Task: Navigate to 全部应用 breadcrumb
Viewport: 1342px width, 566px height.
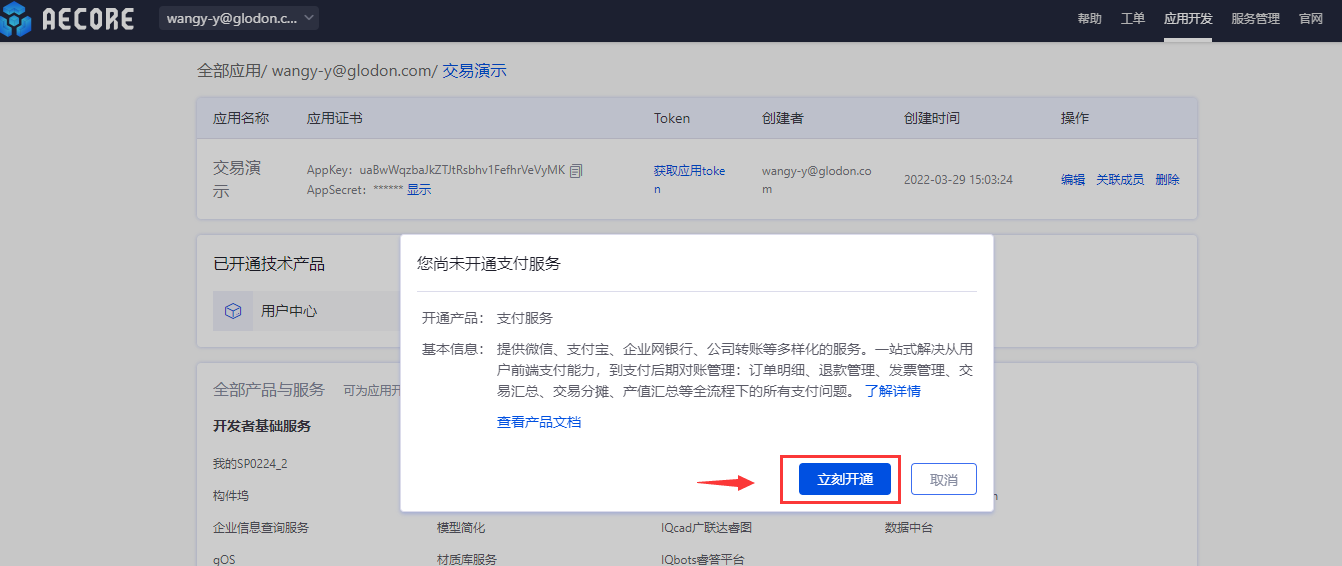Action: click(x=228, y=71)
